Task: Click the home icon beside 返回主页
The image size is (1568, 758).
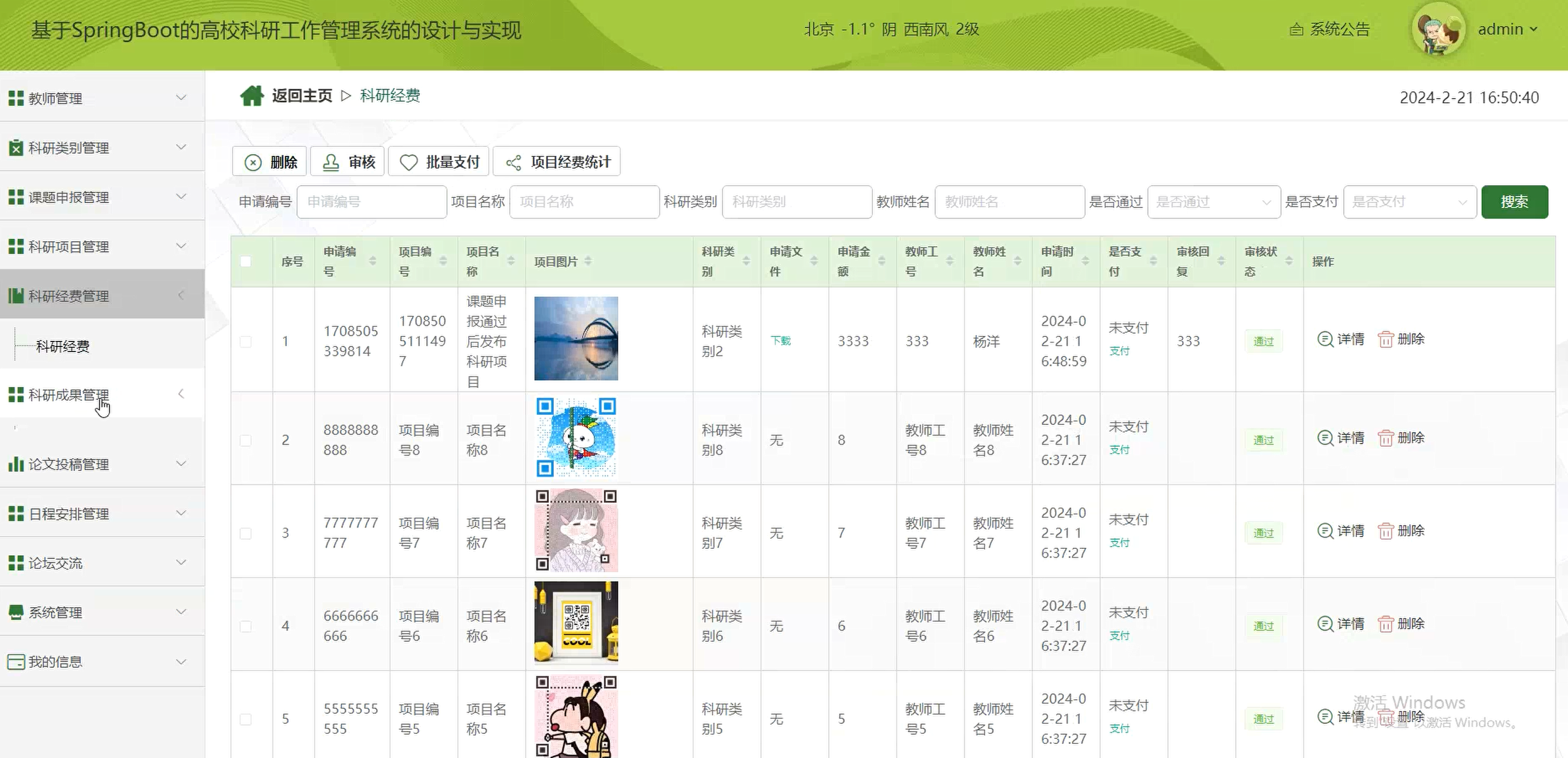Action: pos(251,95)
